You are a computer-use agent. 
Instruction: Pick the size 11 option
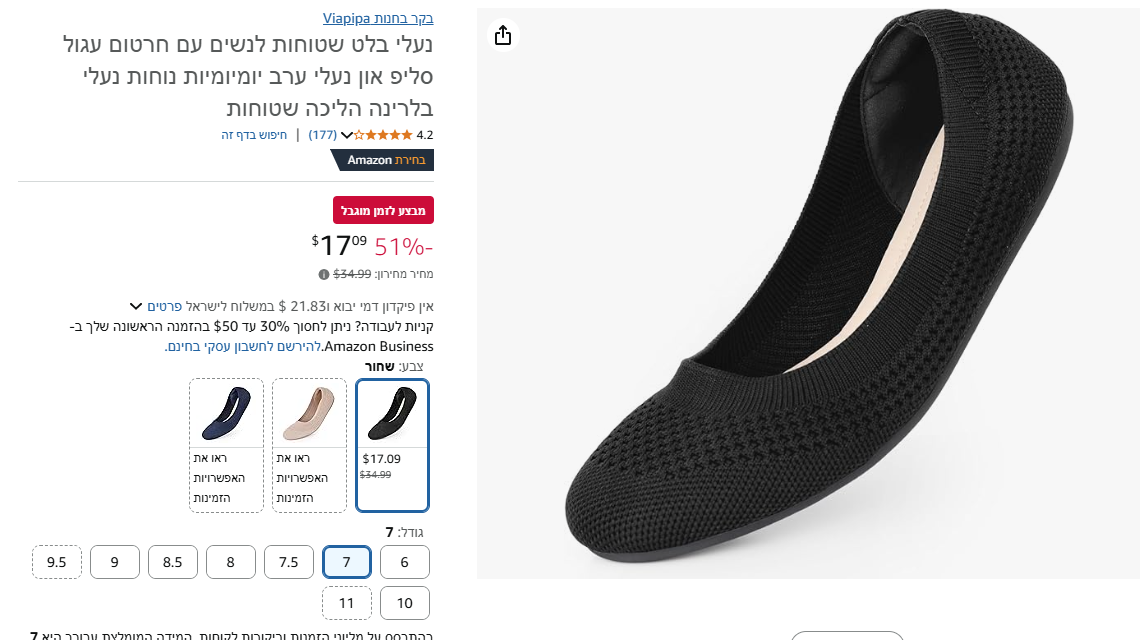(x=347, y=603)
